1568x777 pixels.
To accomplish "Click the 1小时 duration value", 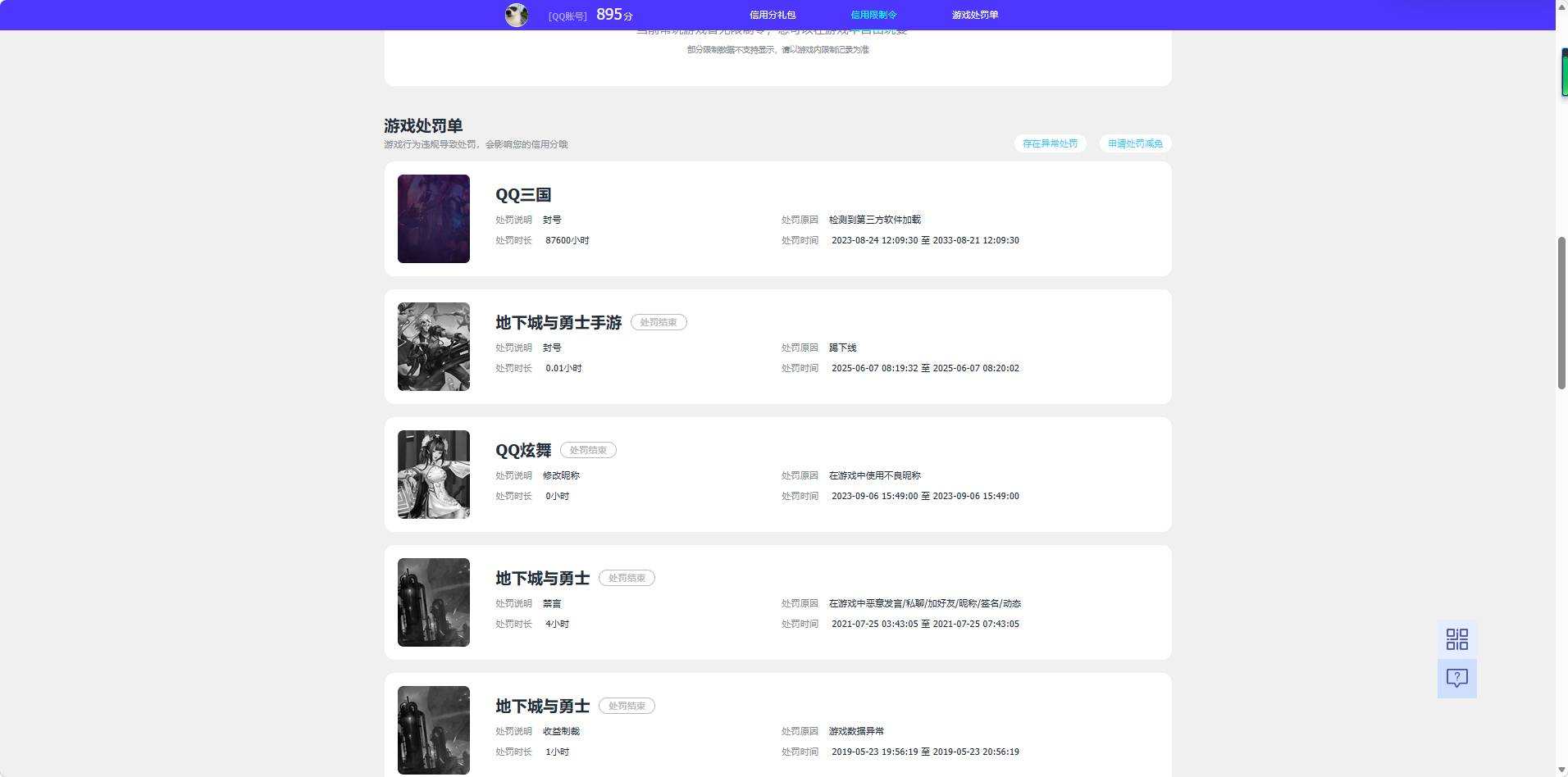I will click(x=557, y=752).
